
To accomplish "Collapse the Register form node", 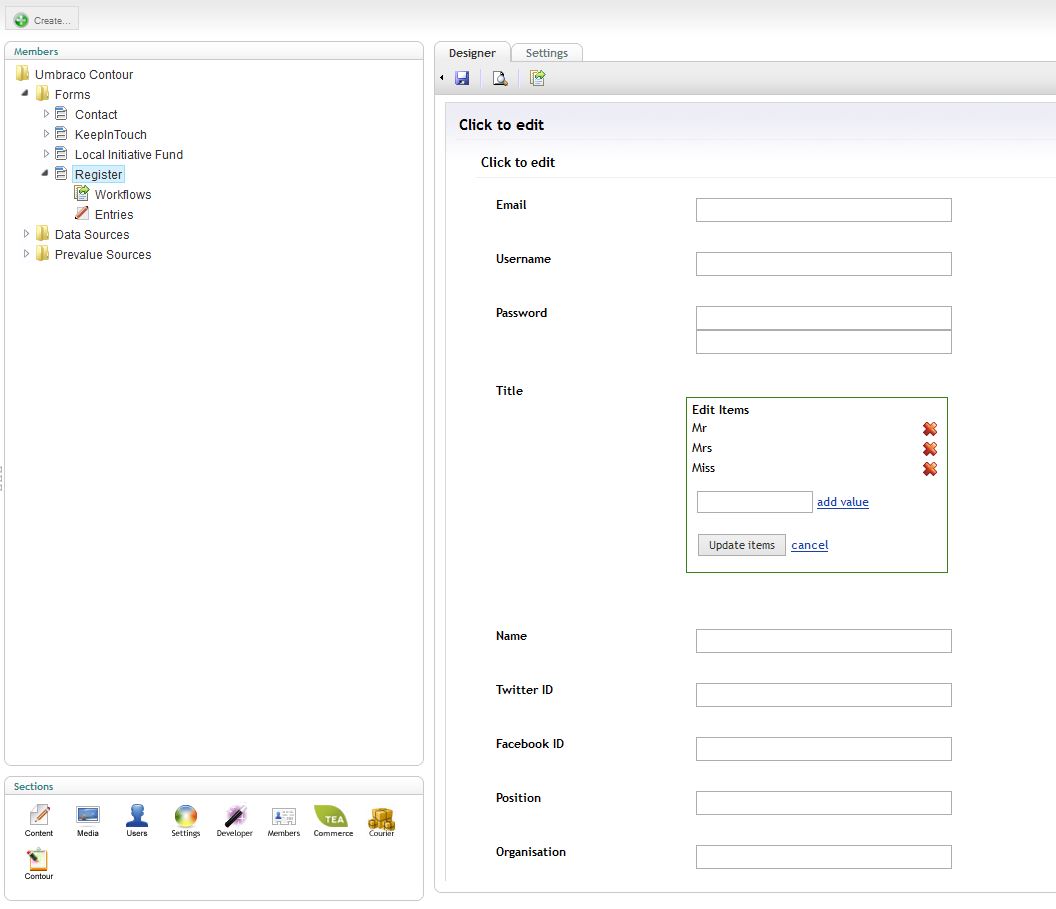I will point(46,173).
